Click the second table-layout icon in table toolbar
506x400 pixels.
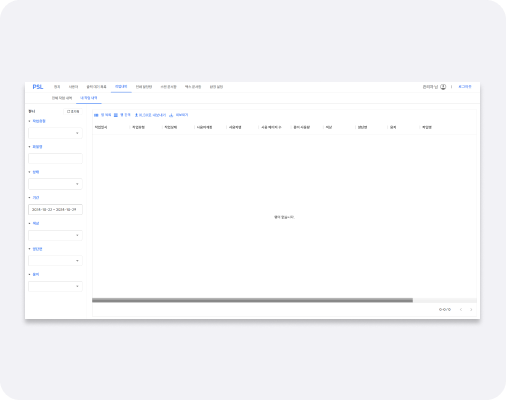point(116,115)
